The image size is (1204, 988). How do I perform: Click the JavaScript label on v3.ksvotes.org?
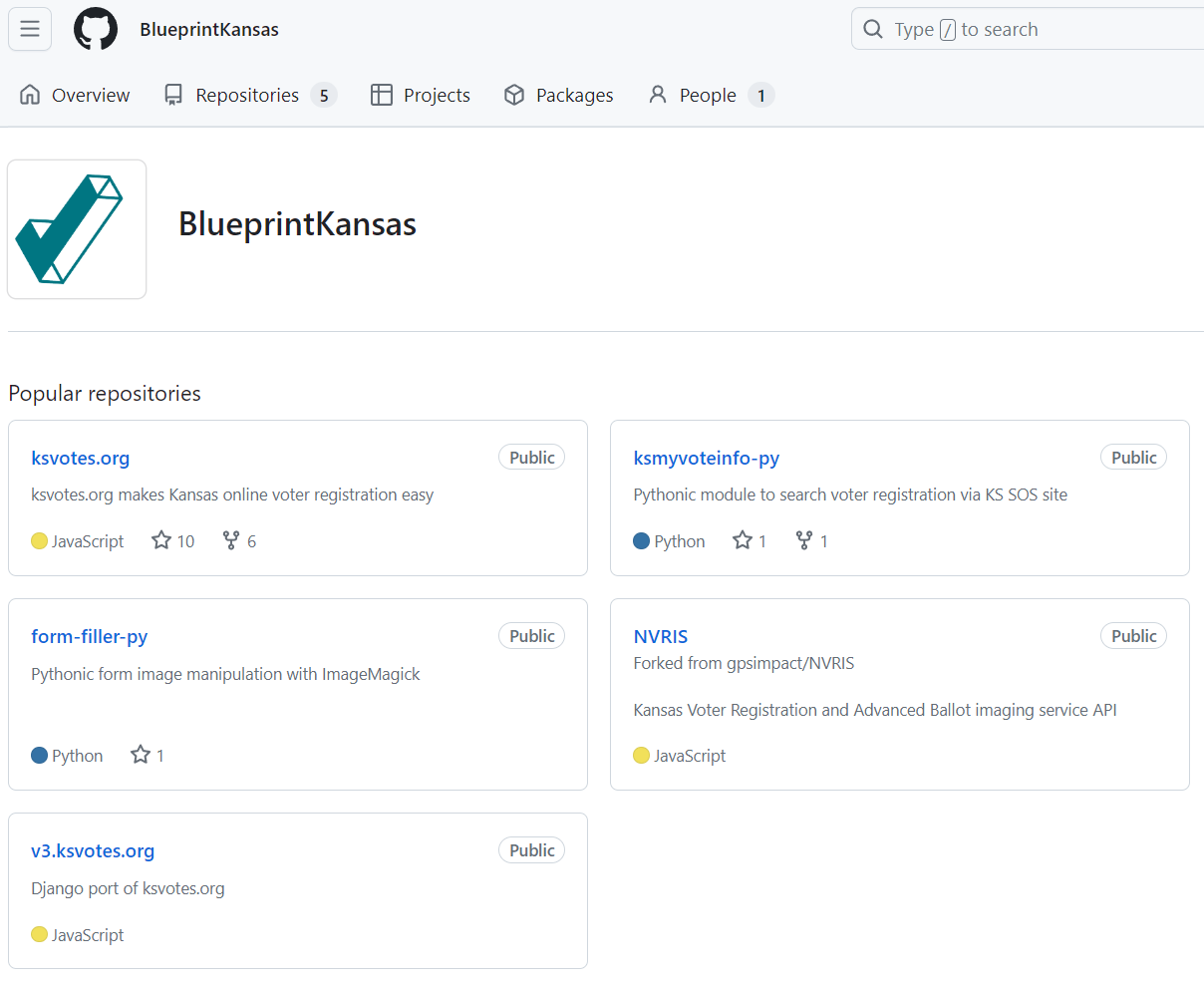pos(88,935)
